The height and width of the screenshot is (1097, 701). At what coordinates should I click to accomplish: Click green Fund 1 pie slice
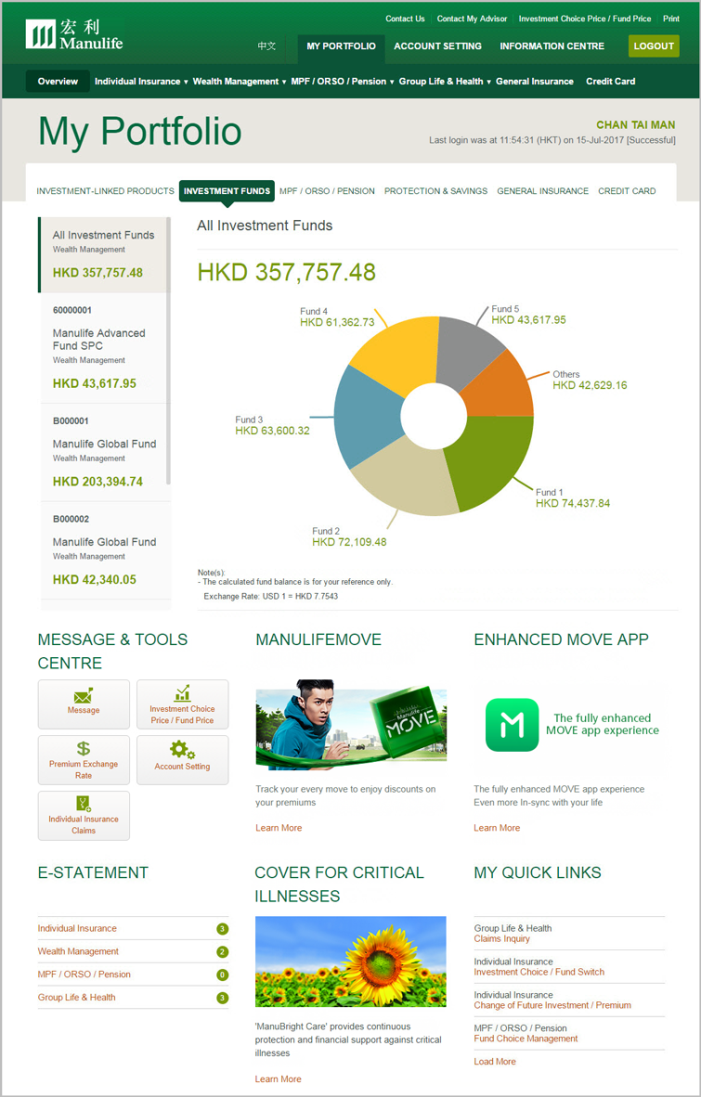(x=490, y=458)
